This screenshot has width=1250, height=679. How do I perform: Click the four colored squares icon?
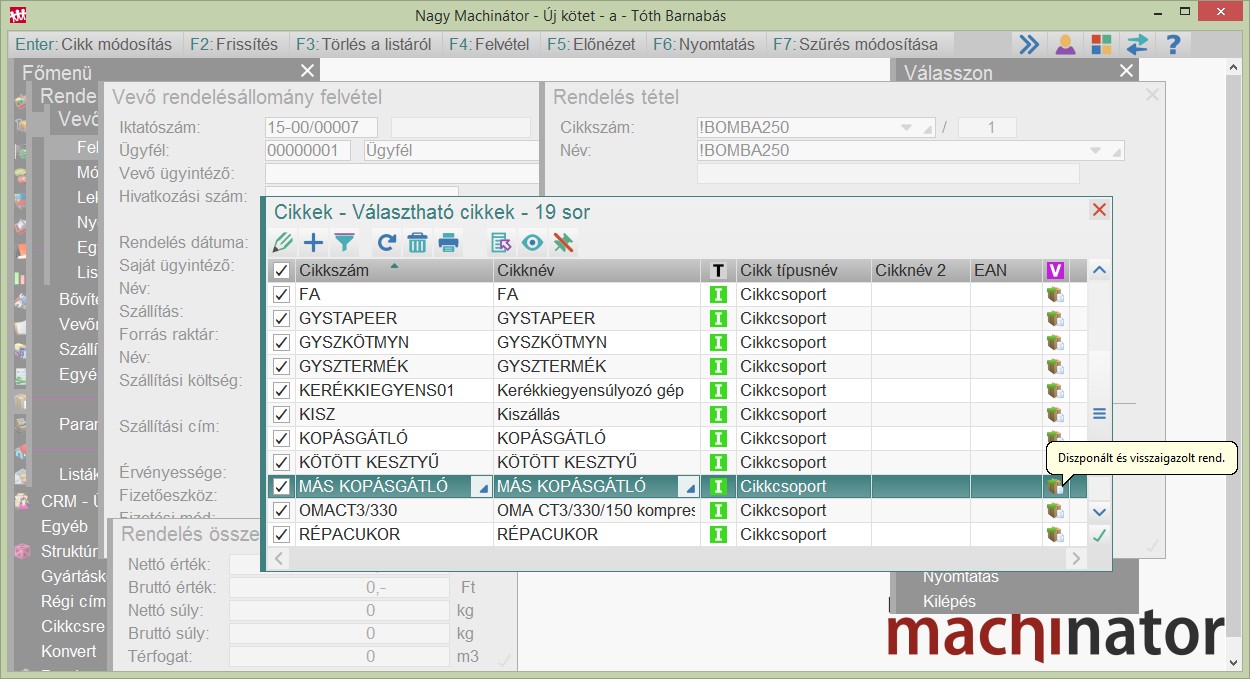click(1101, 44)
